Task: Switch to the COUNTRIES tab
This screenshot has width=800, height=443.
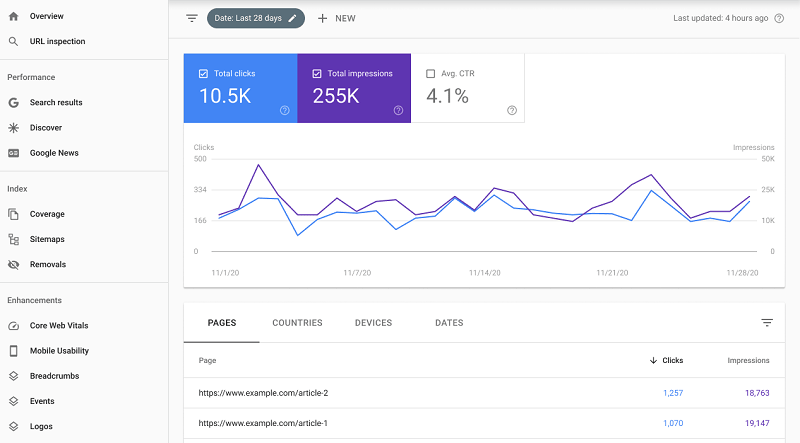Action: pyautogui.click(x=297, y=323)
